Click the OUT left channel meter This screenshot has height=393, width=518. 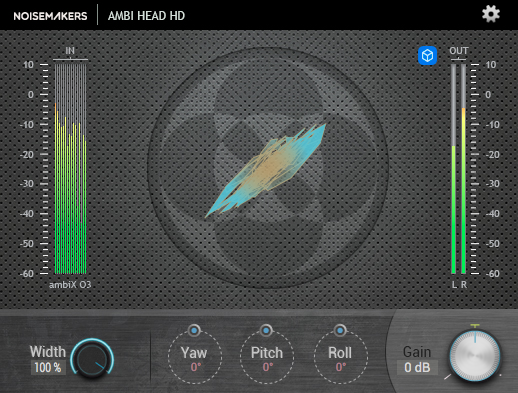point(453,168)
